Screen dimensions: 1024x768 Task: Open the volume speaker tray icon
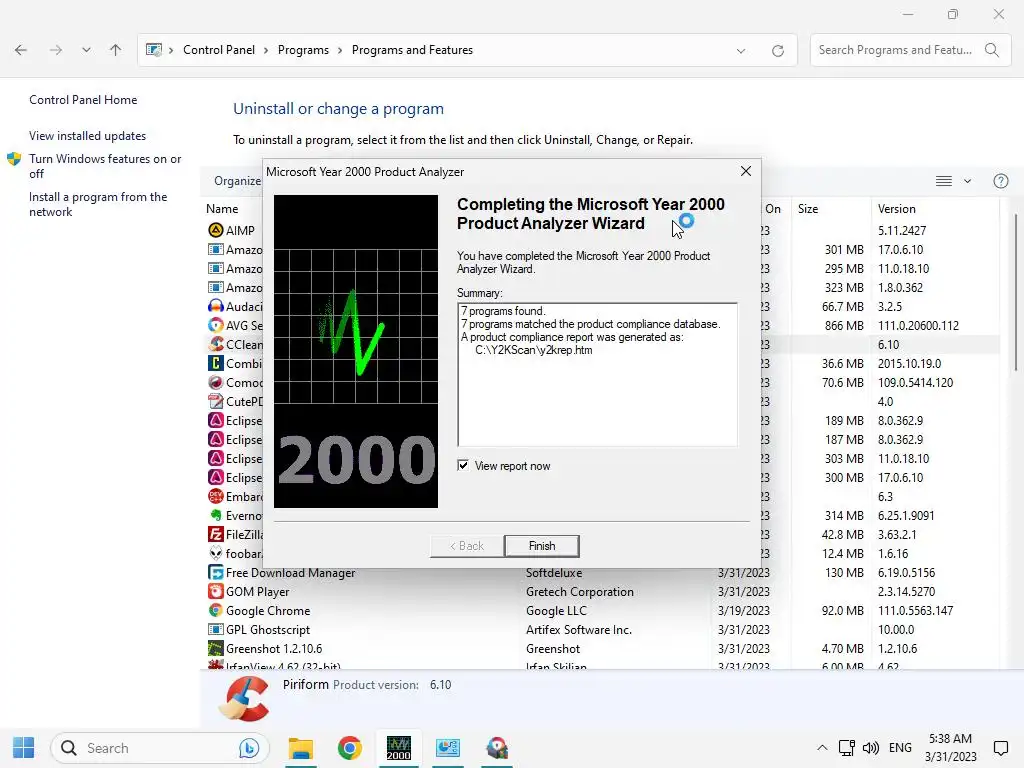coord(871,748)
